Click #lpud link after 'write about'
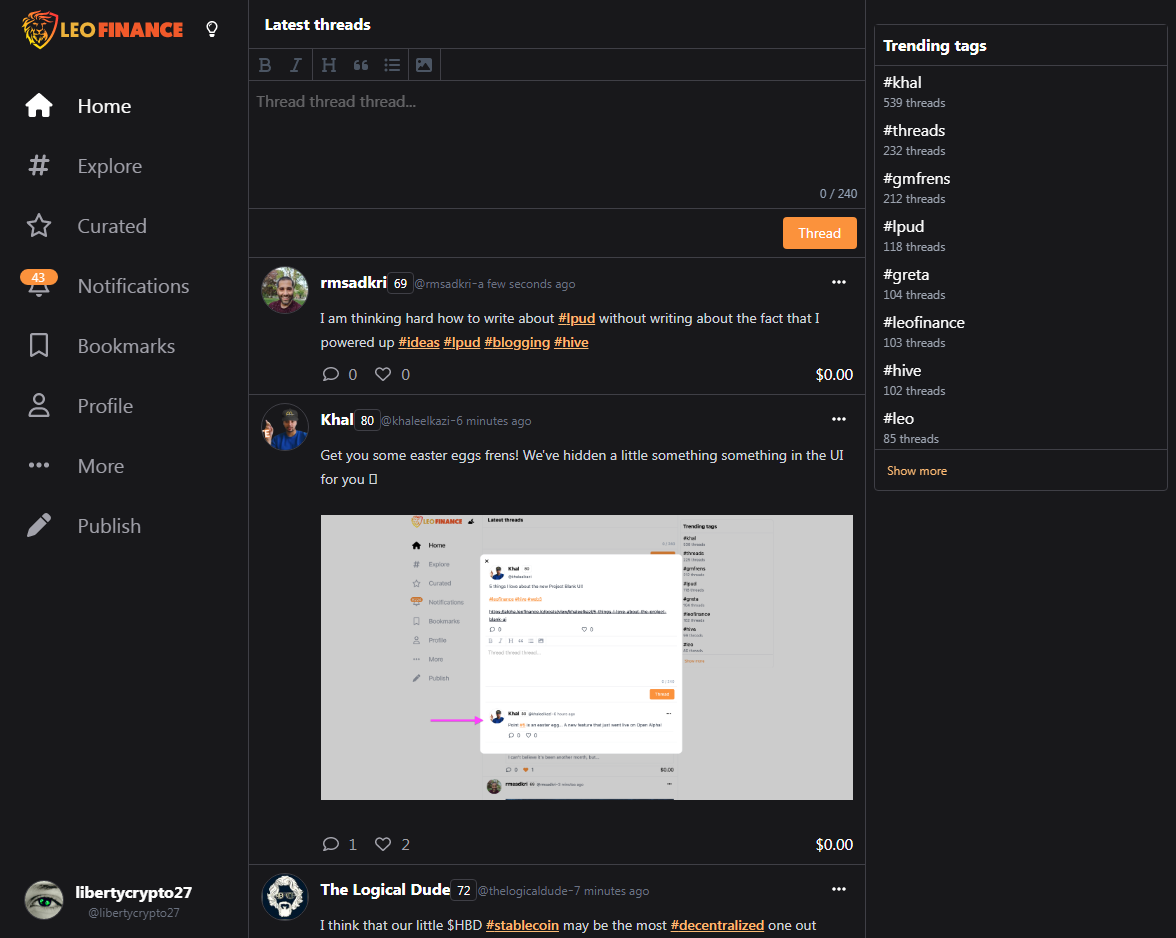This screenshot has width=1176, height=938. tap(577, 319)
